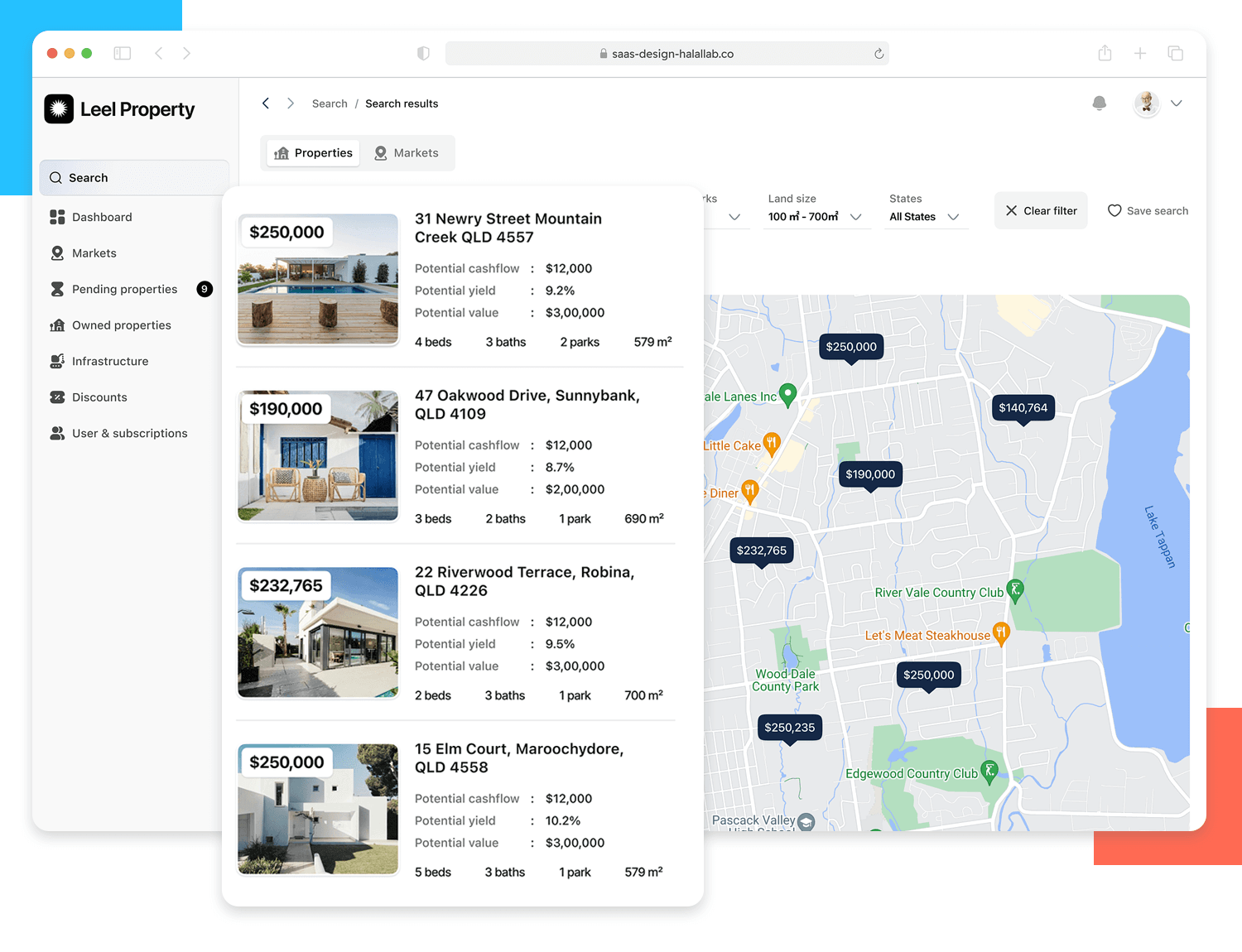Click the Search field in sidebar
The image size is (1242, 952).
click(134, 178)
